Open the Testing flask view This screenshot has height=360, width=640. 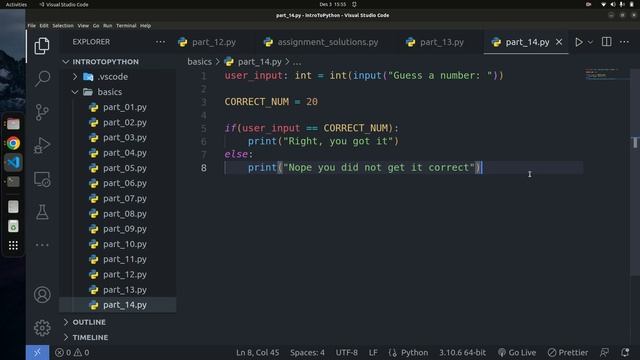click(42, 212)
